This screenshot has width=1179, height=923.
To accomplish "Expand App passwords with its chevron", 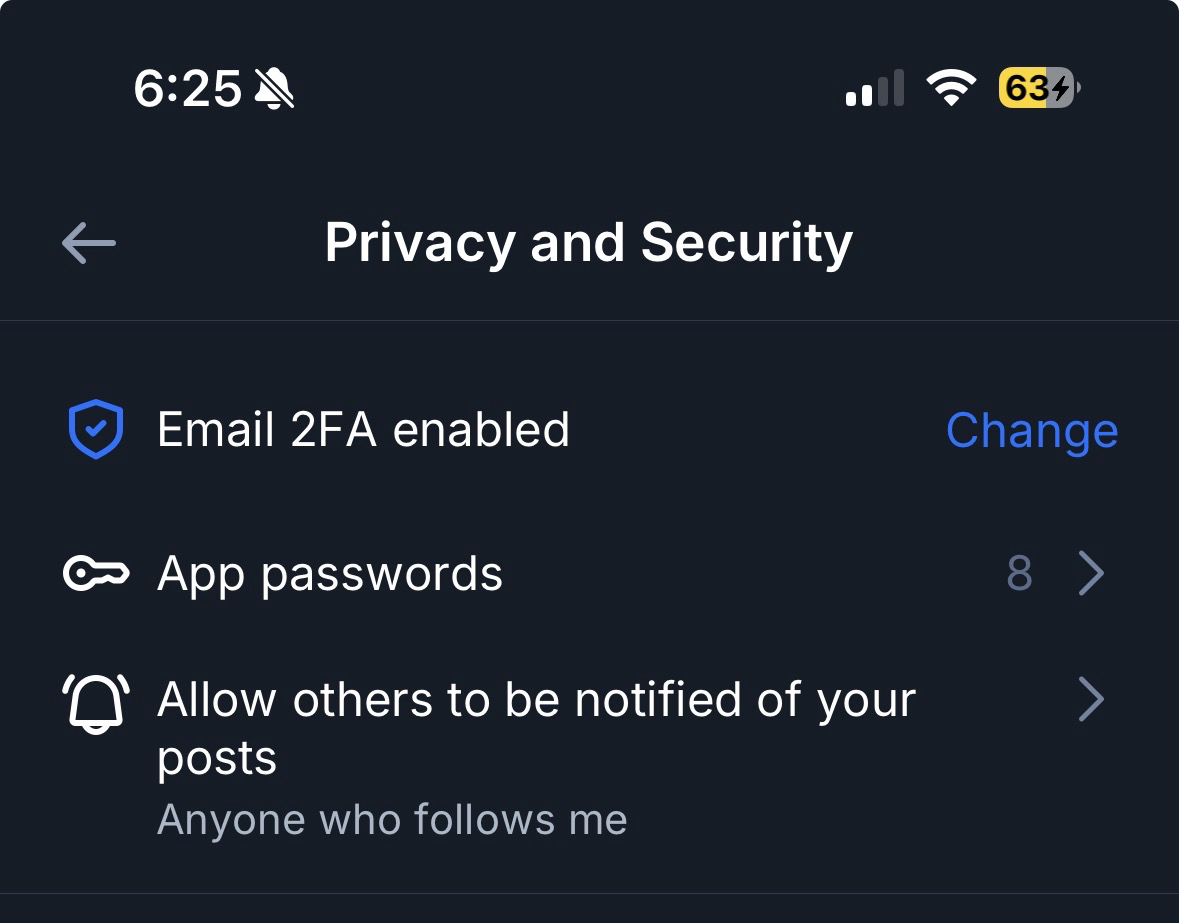I will (x=1092, y=573).
